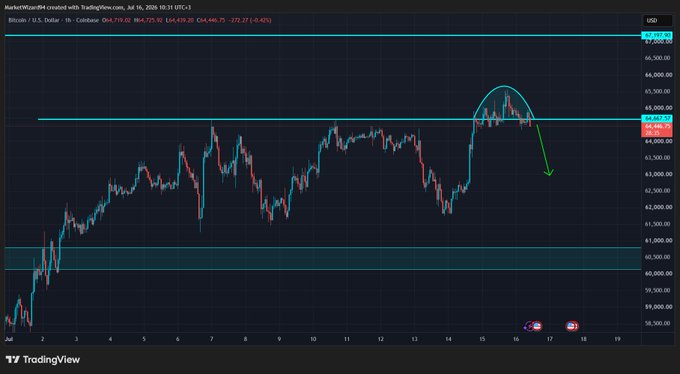
Task: Click the 67,197.90 price label on the axis
Action: tap(657, 35)
